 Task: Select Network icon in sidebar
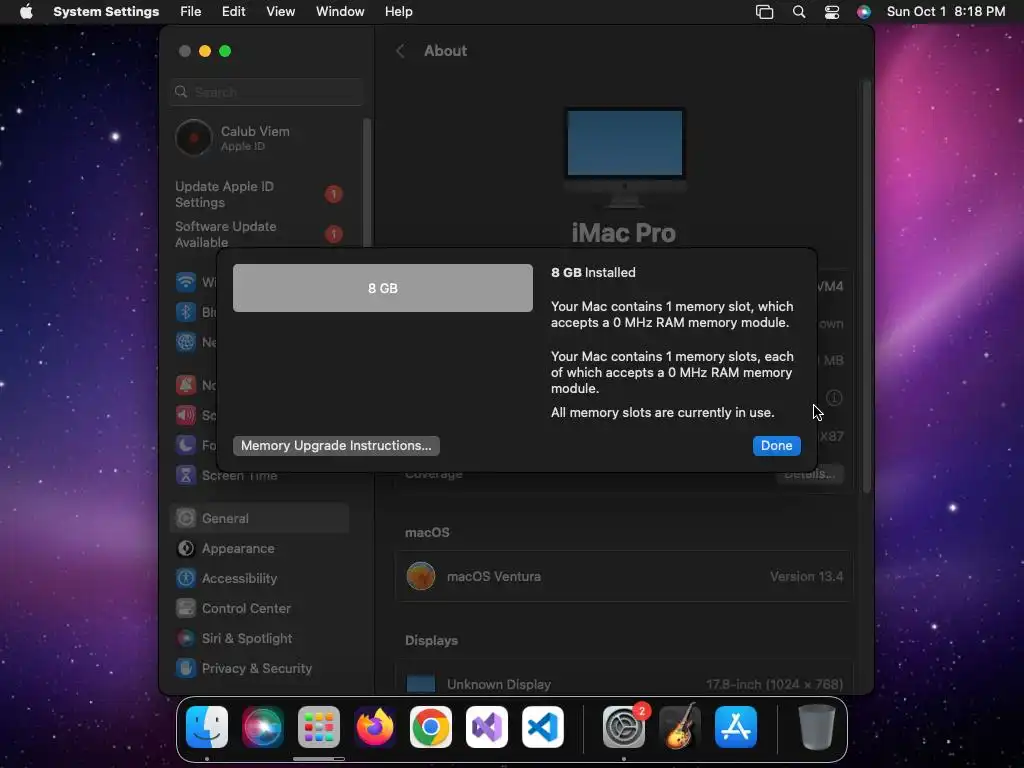(185, 342)
